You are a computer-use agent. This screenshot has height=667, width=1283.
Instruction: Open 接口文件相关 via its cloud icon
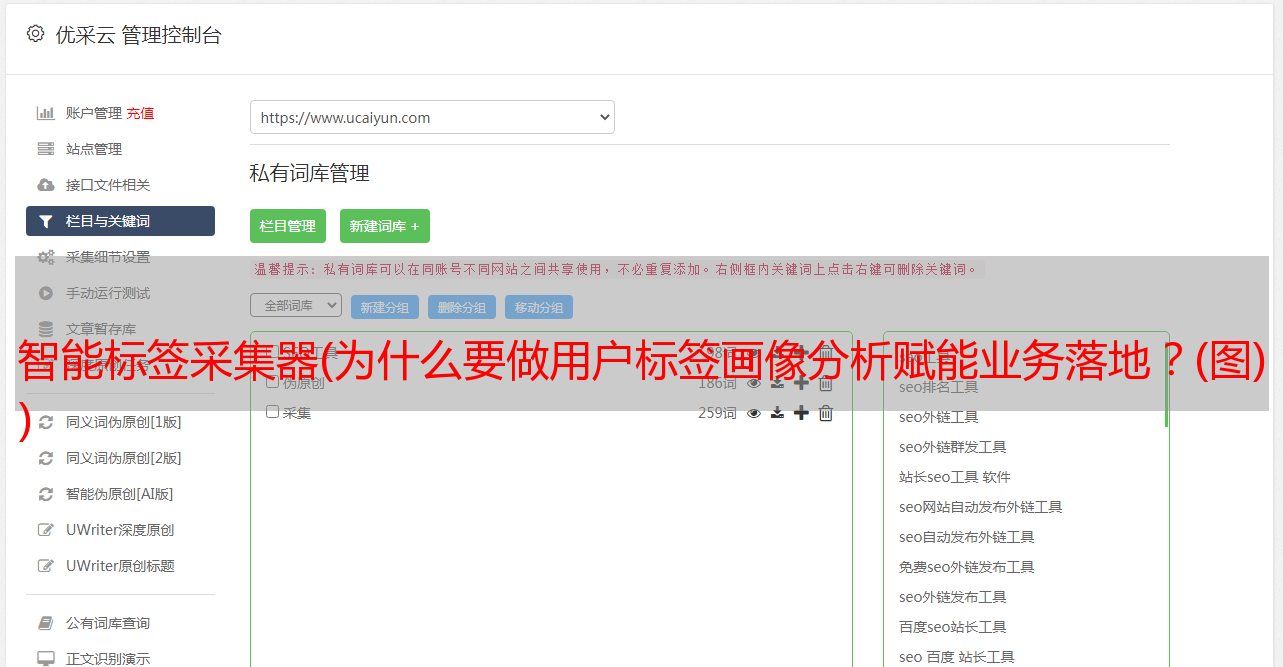coord(46,185)
